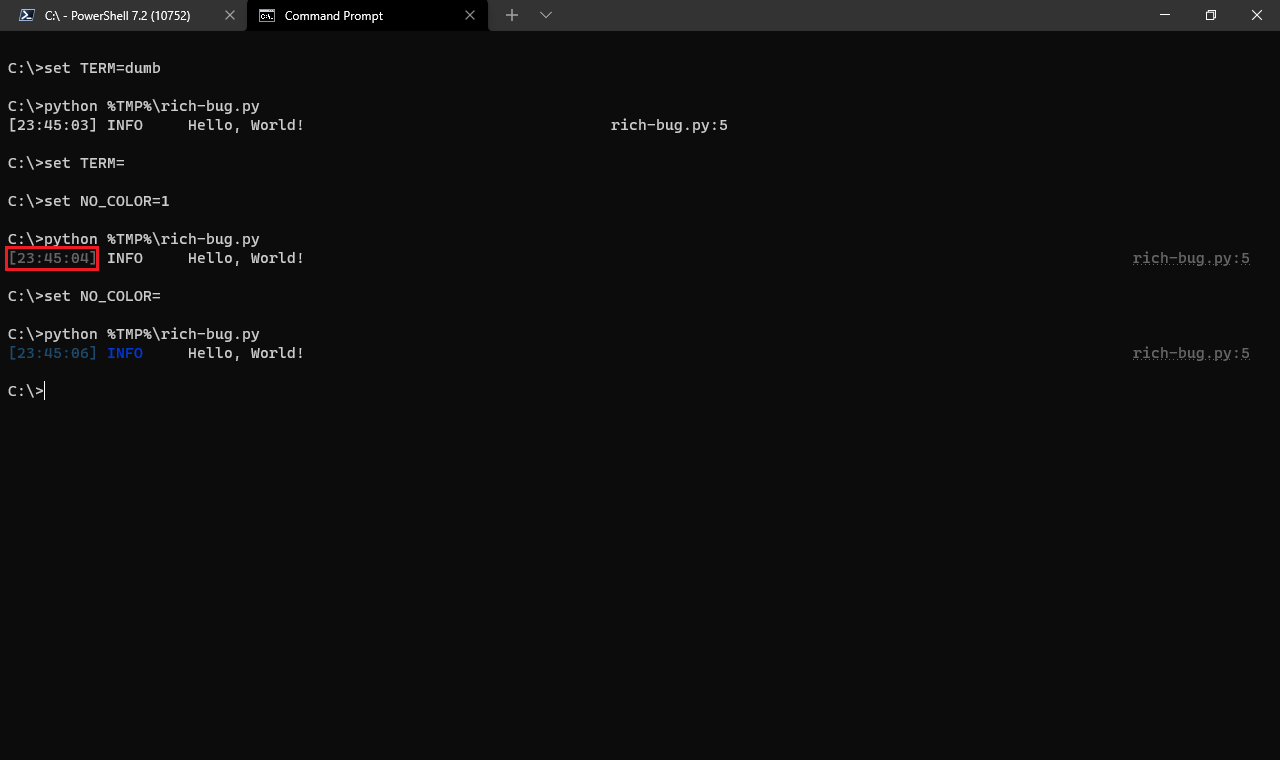1280x760 pixels.
Task: Click 'Hello, World!' on the 23:45:06 line
Action: tap(246, 353)
